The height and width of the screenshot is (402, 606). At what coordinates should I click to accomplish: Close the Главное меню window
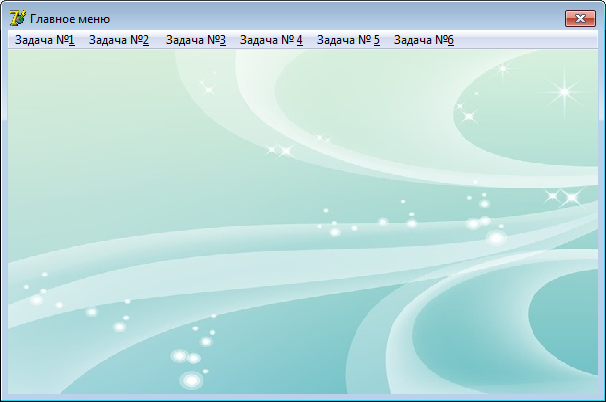580,19
